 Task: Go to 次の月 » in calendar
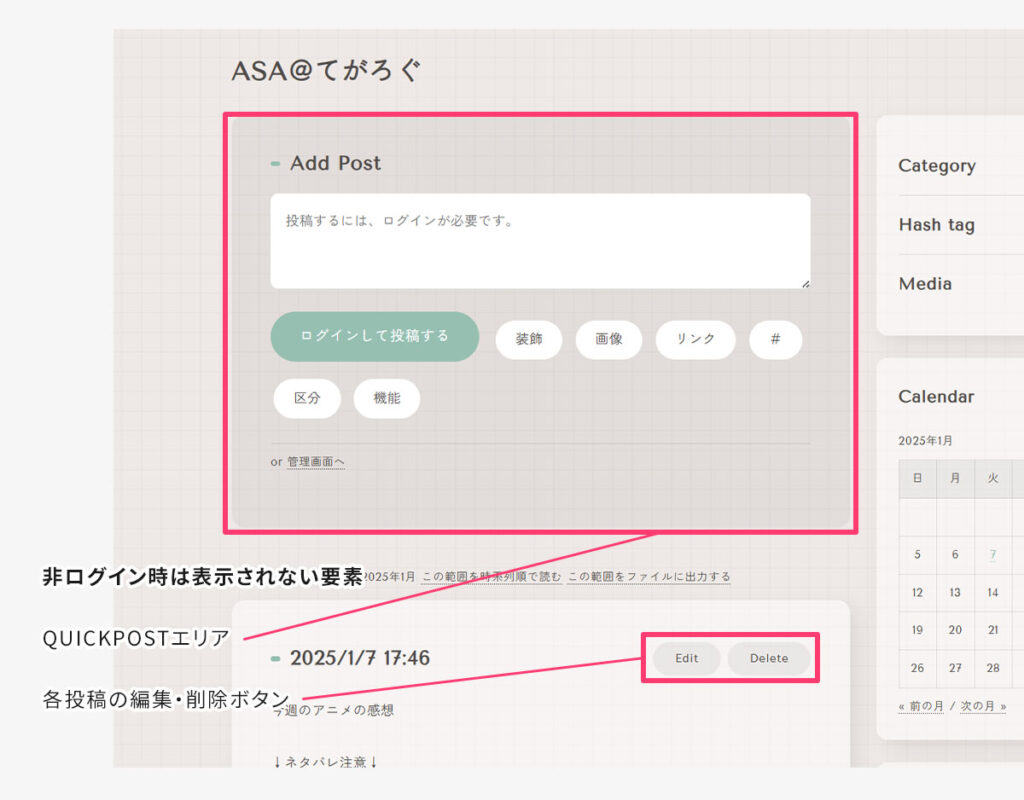(x=983, y=706)
